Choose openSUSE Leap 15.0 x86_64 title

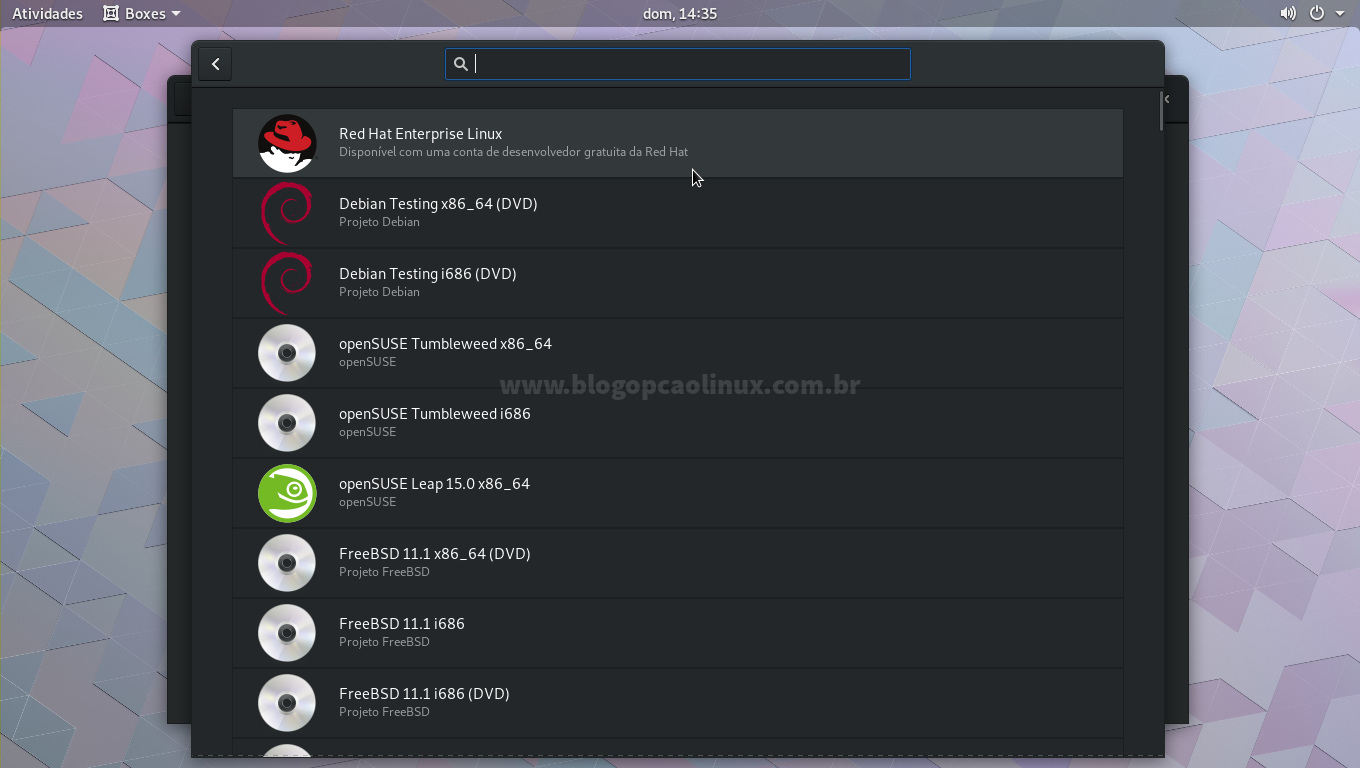point(434,484)
